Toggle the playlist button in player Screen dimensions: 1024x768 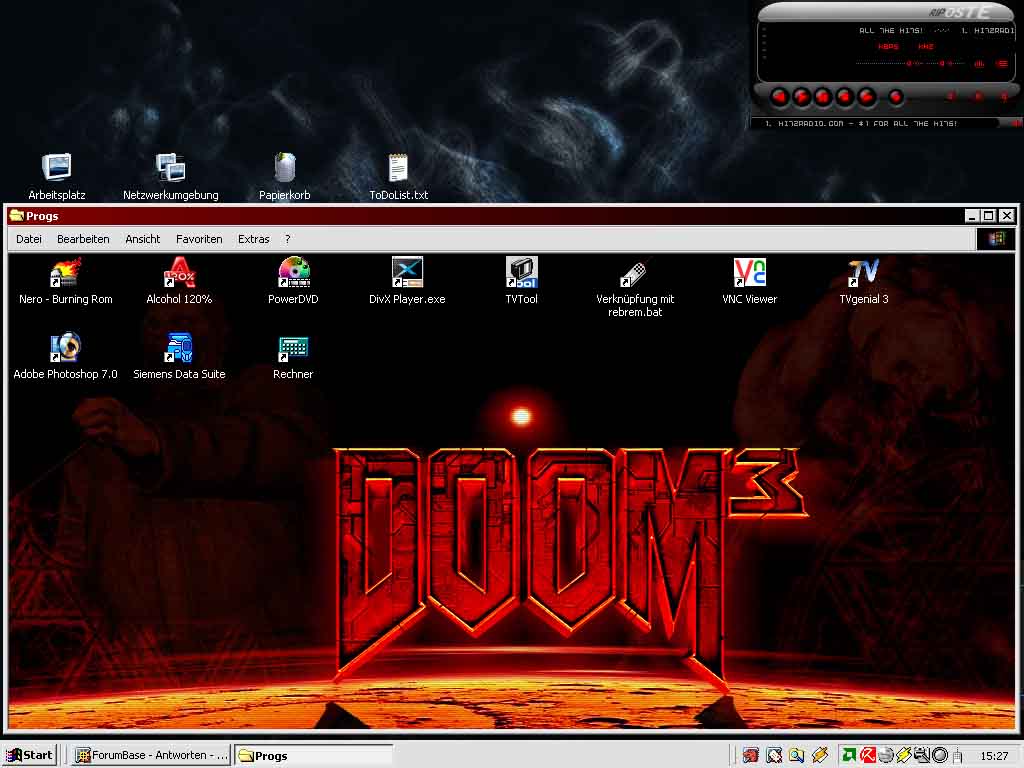(x=1002, y=63)
